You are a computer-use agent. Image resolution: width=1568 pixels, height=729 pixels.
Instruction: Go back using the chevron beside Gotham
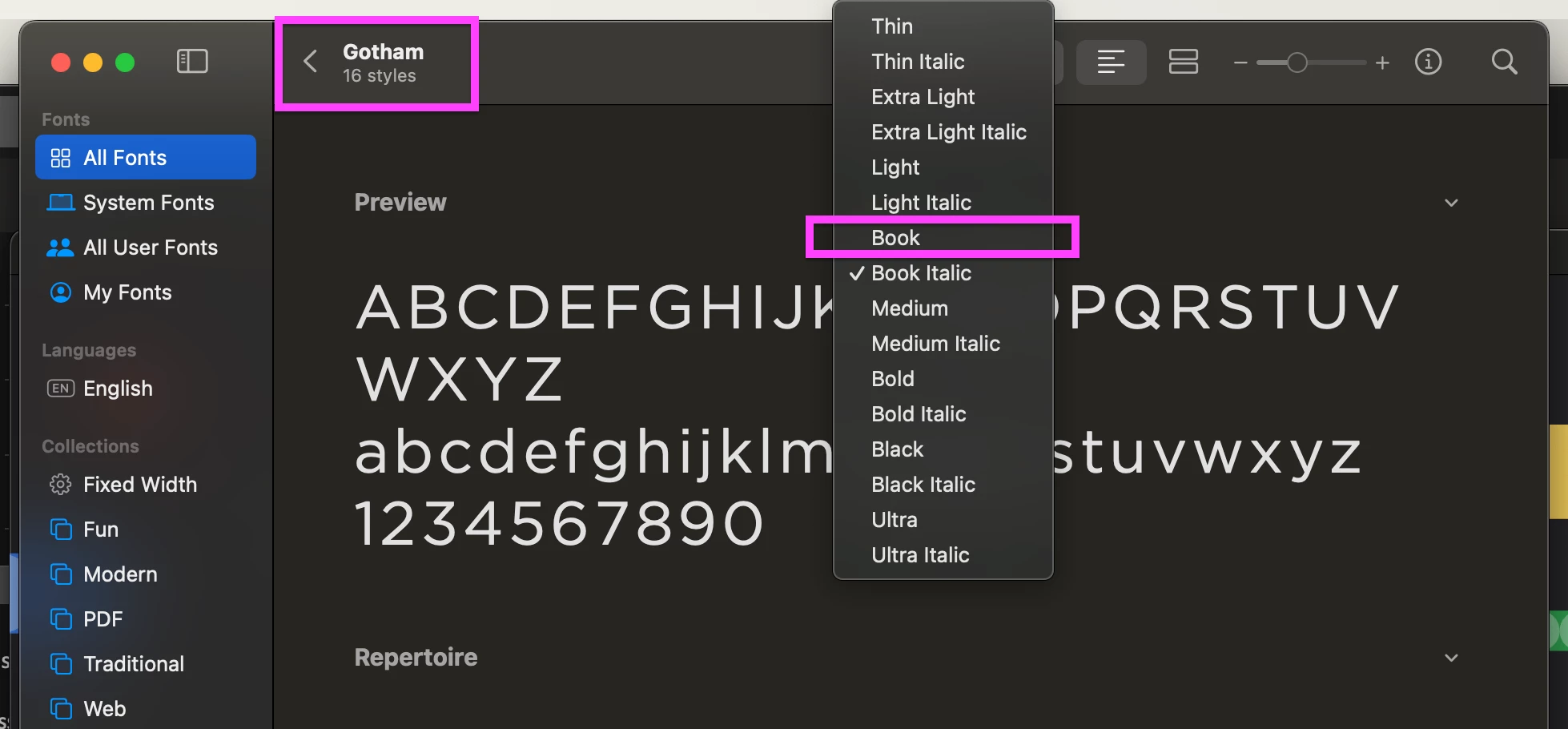(311, 62)
